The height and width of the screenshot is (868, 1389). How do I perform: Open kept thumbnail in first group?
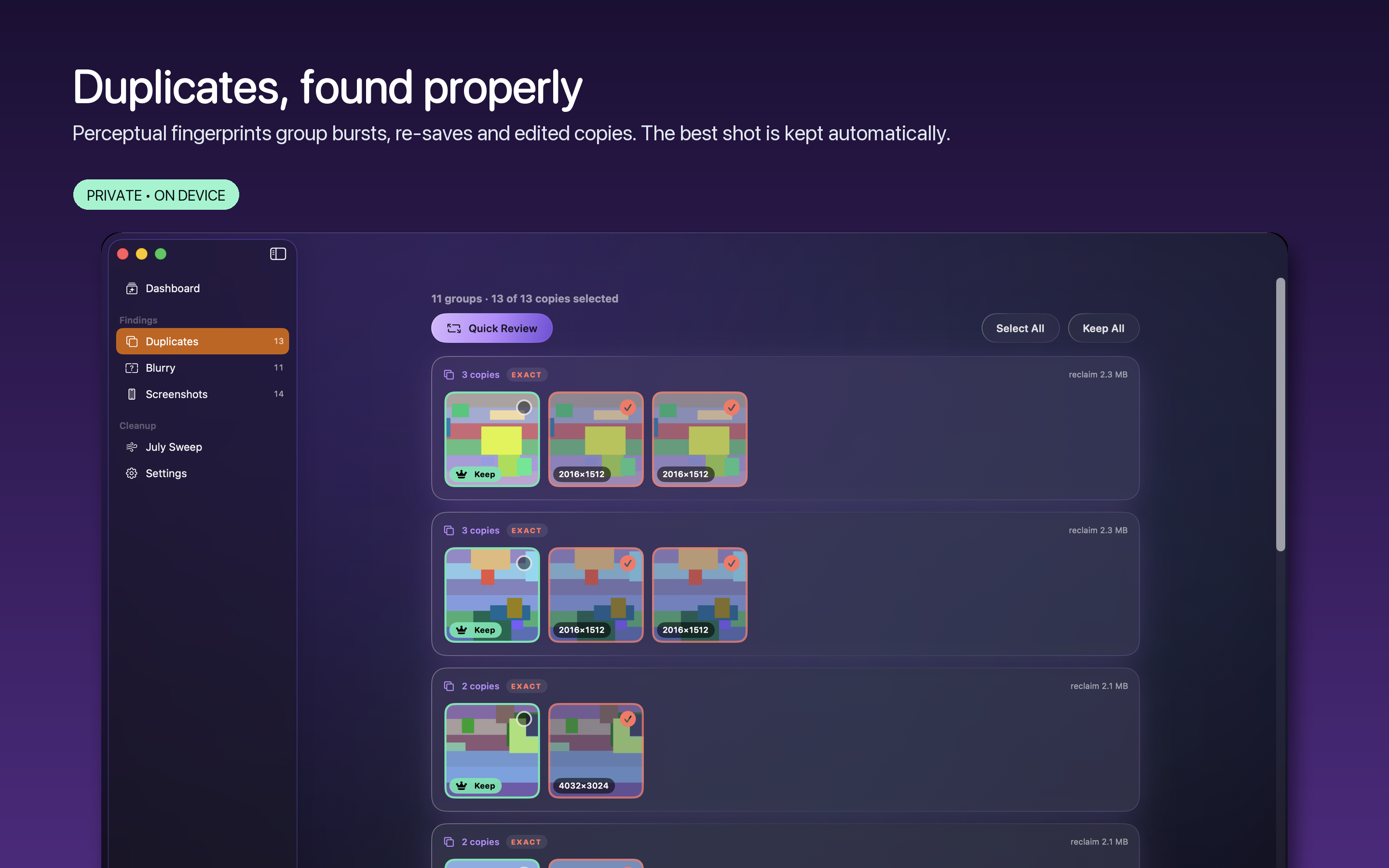(x=492, y=439)
